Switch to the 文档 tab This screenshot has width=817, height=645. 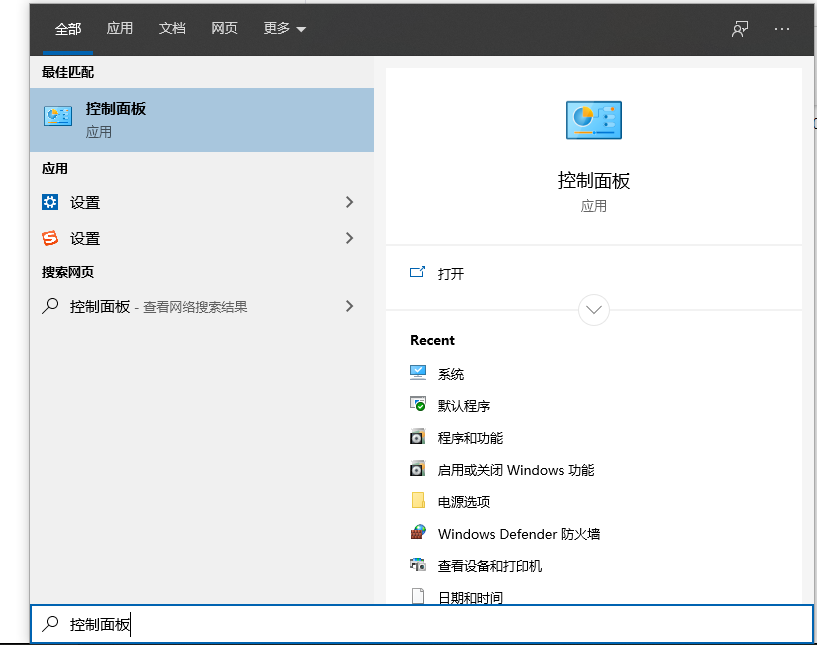172,29
